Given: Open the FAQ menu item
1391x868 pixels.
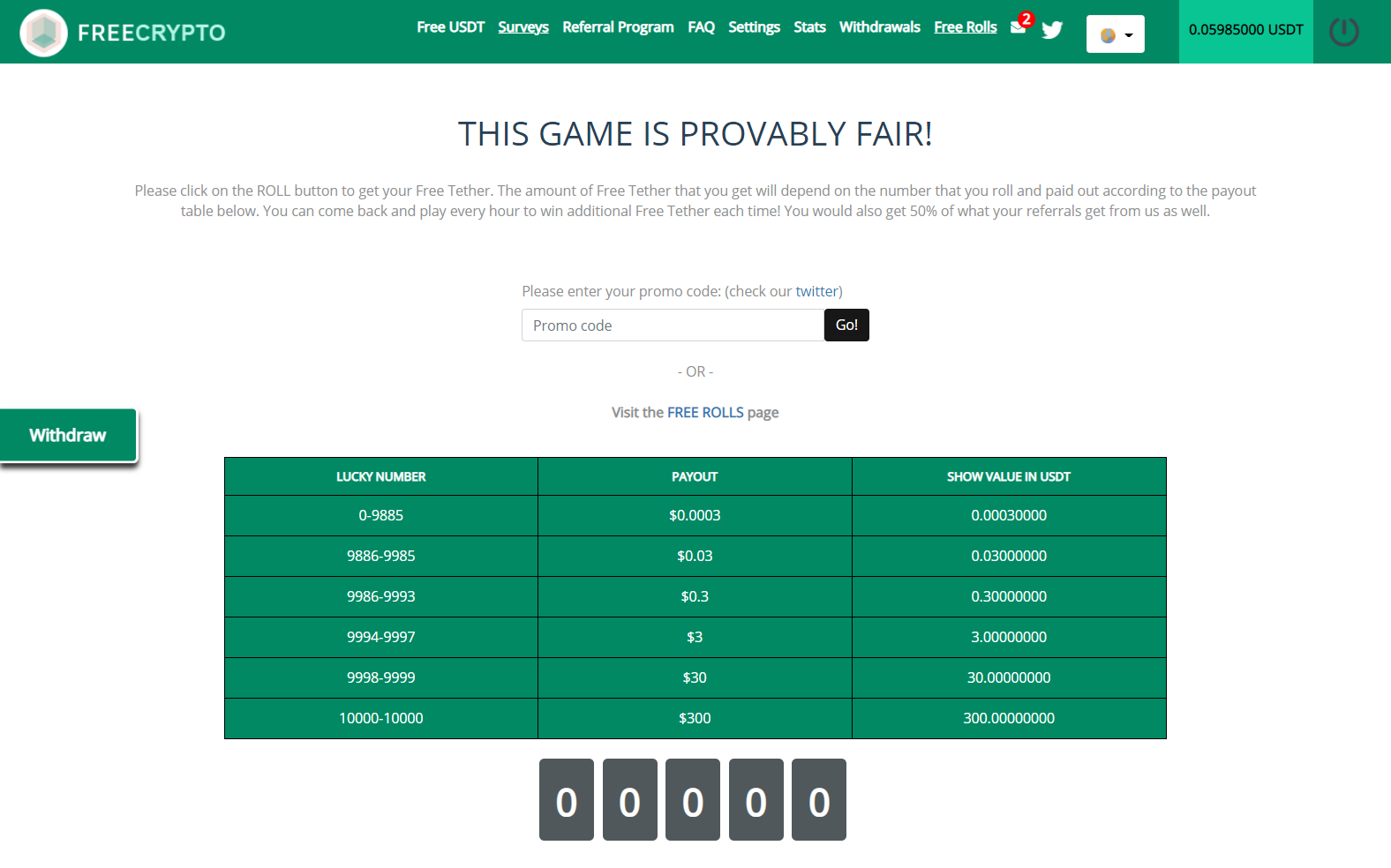Looking at the screenshot, I should (x=702, y=27).
